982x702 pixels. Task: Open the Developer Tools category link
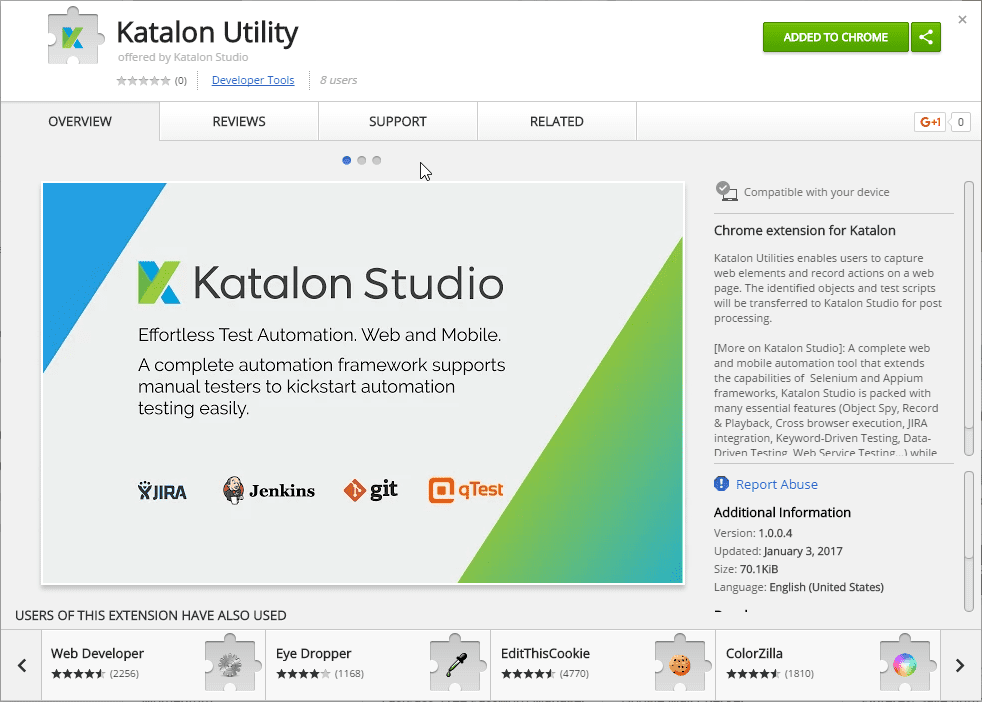(x=253, y=80)
